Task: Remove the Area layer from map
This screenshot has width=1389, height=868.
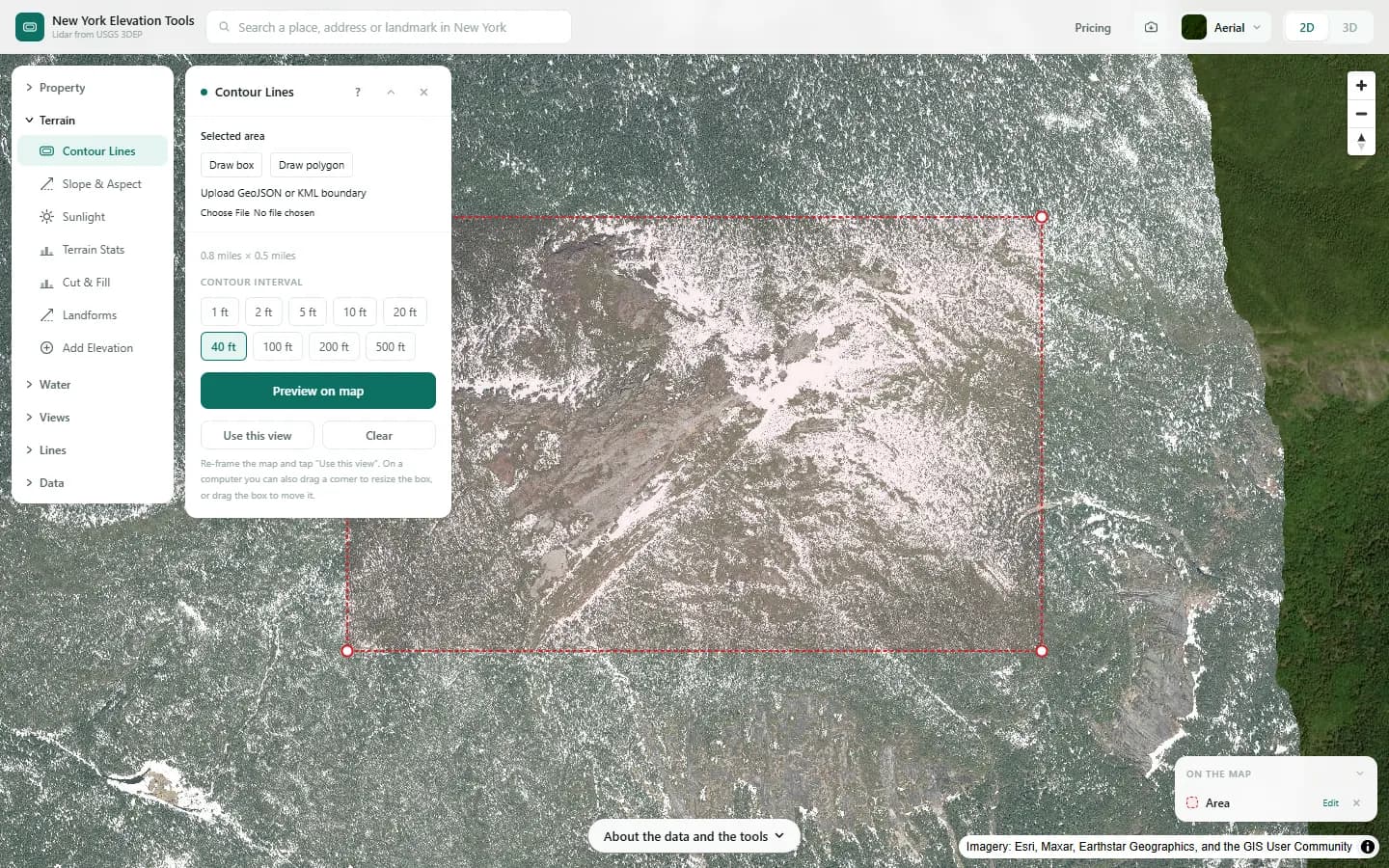Action: point(1356,803)
